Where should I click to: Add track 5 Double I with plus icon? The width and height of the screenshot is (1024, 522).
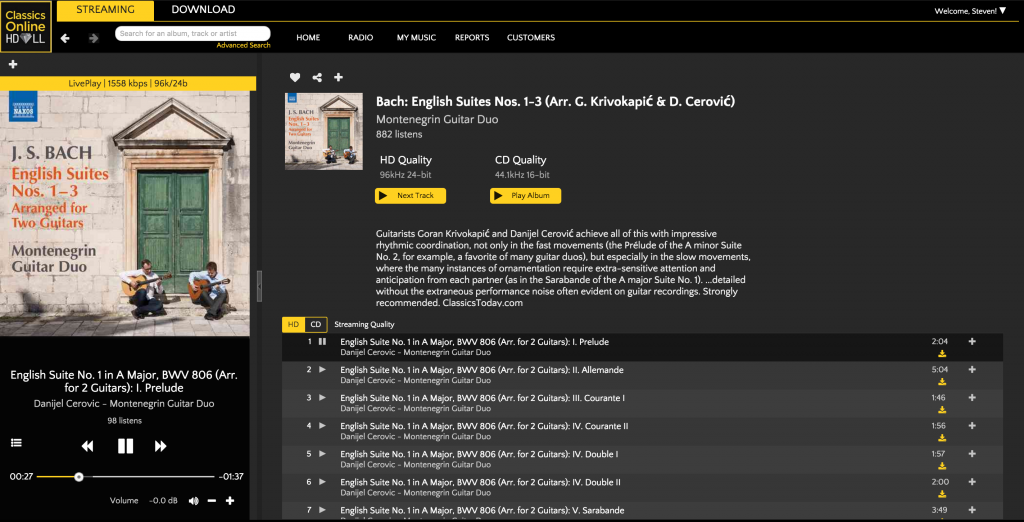972,453
